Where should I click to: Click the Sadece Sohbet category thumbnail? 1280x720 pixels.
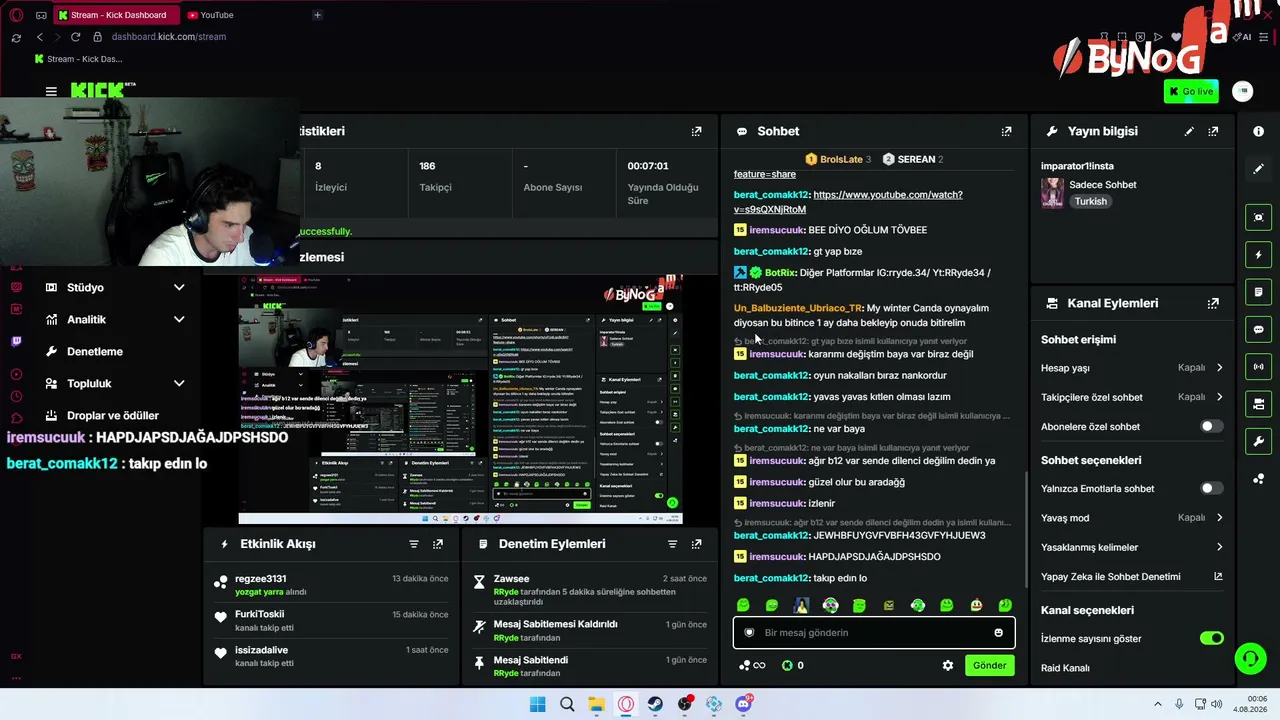pos(1052,193)
